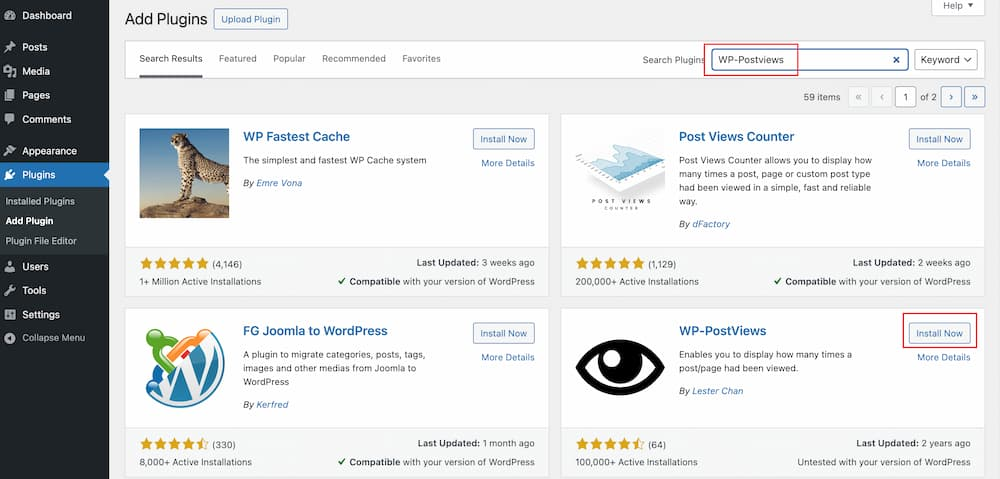Open author Lester Chan link
Screen dimensions: 1000x479
click(718, 391)
